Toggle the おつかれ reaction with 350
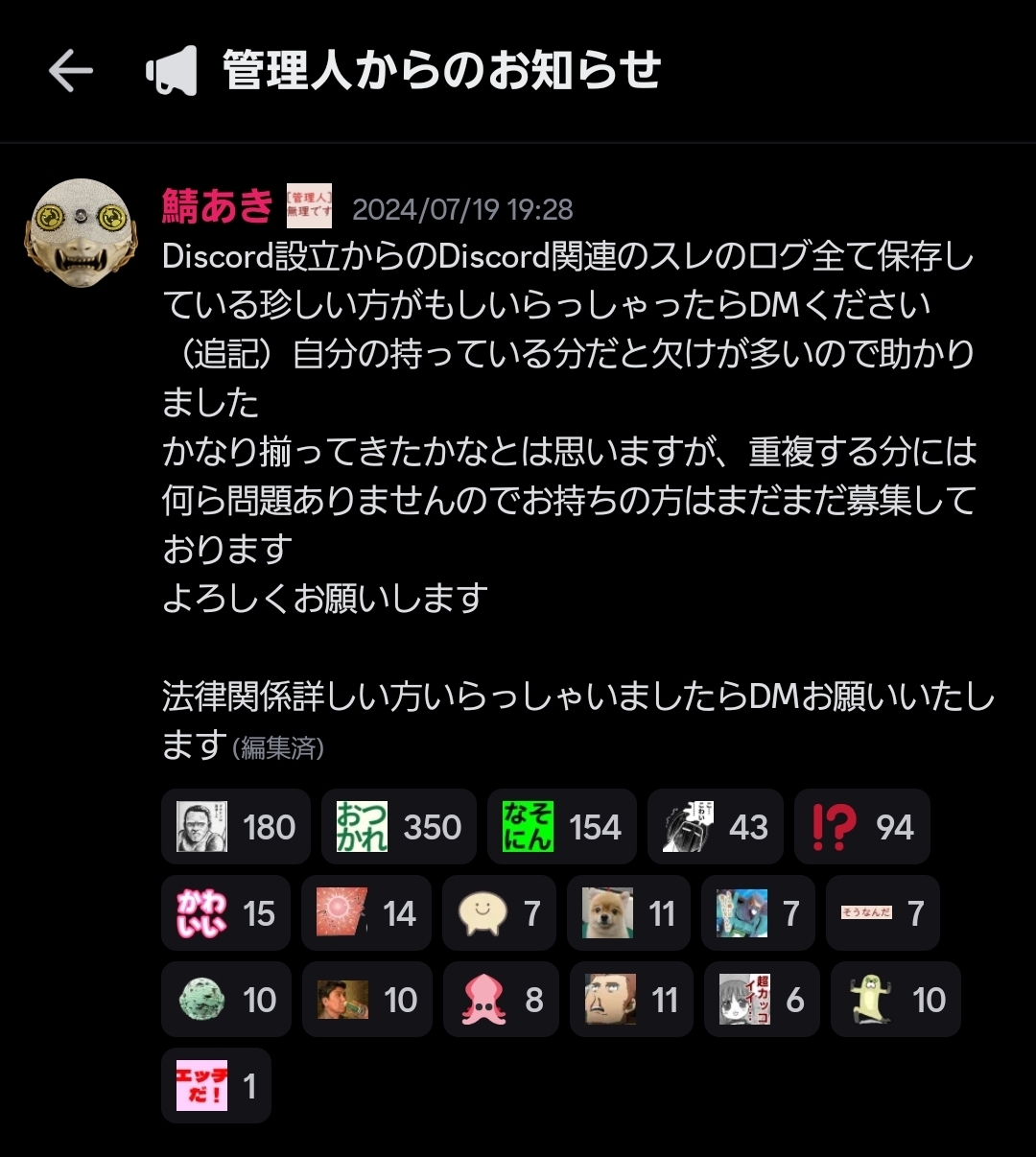Viewport: 1036px width, 1157px height. pyautogui.click(x=399, y=827)
